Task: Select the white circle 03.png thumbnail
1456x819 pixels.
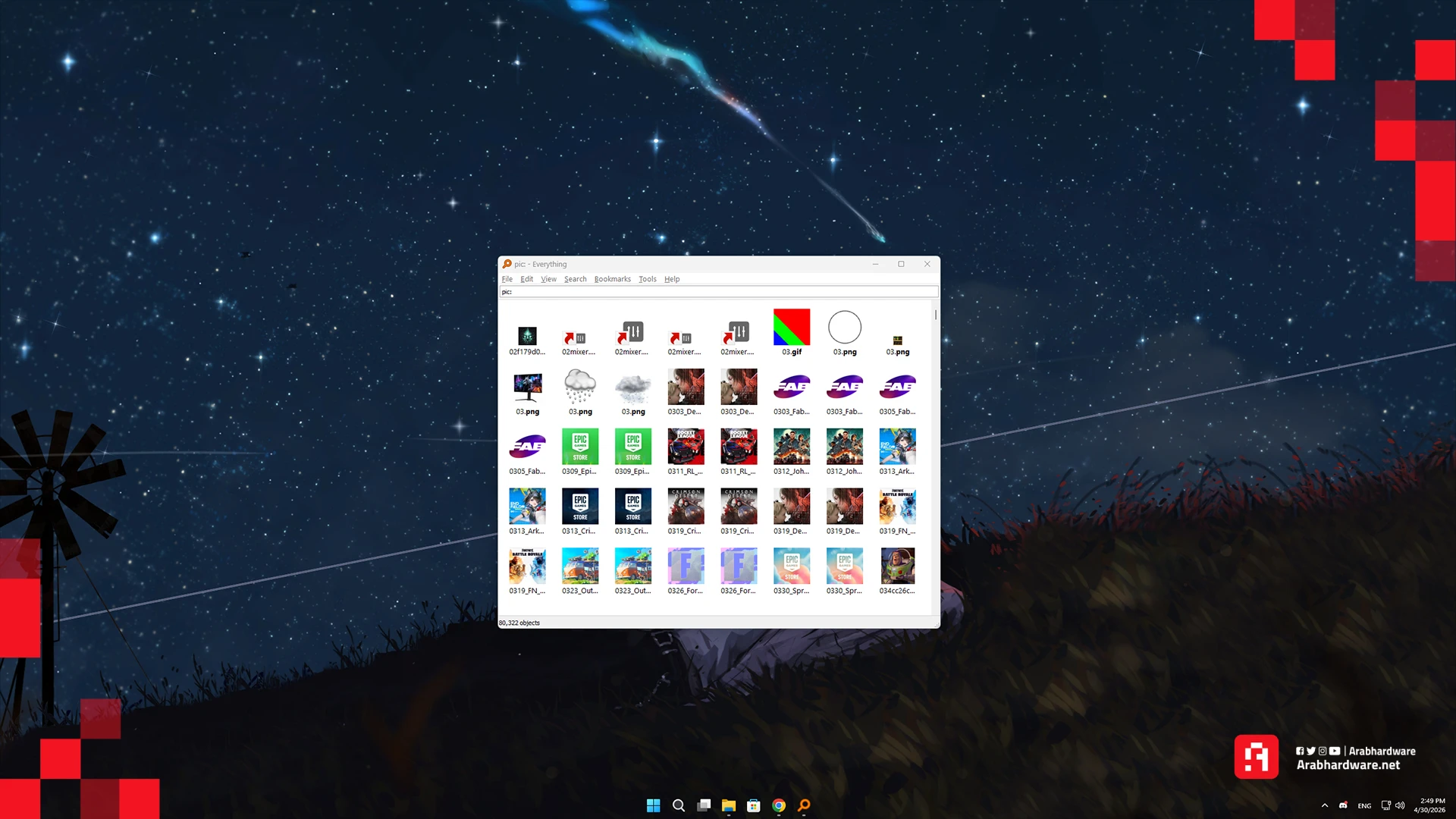Action: pyautogui.click(x=844, y=328)
